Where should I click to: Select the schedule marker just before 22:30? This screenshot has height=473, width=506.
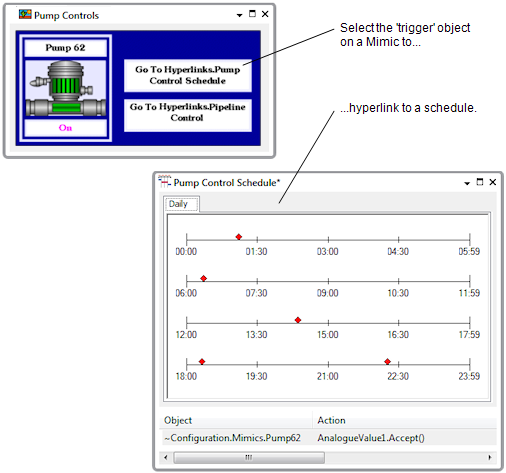387,361
